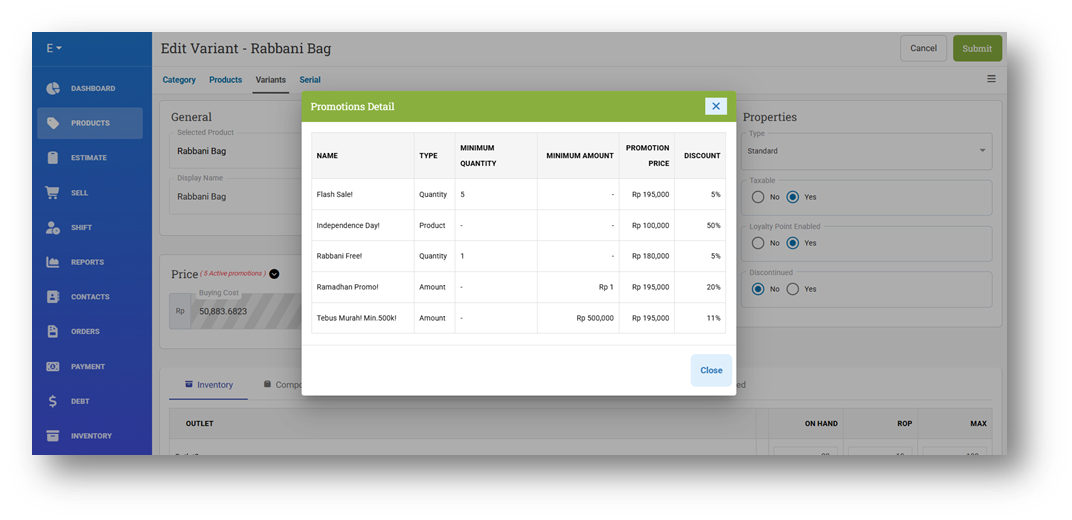Screen dimensions: 1072x520
Task: Close Promotions Detail with the X icon
Action: click(716, 106)
